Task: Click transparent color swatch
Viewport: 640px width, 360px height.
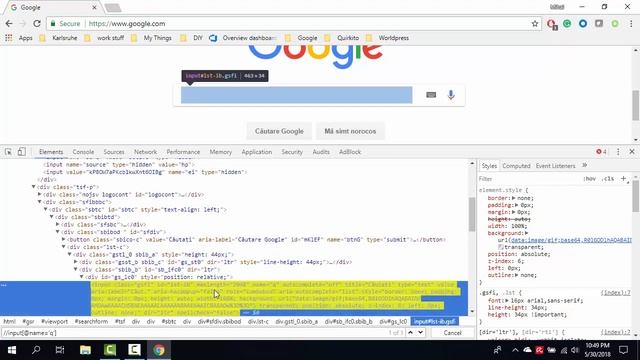Action: (500, 247)
